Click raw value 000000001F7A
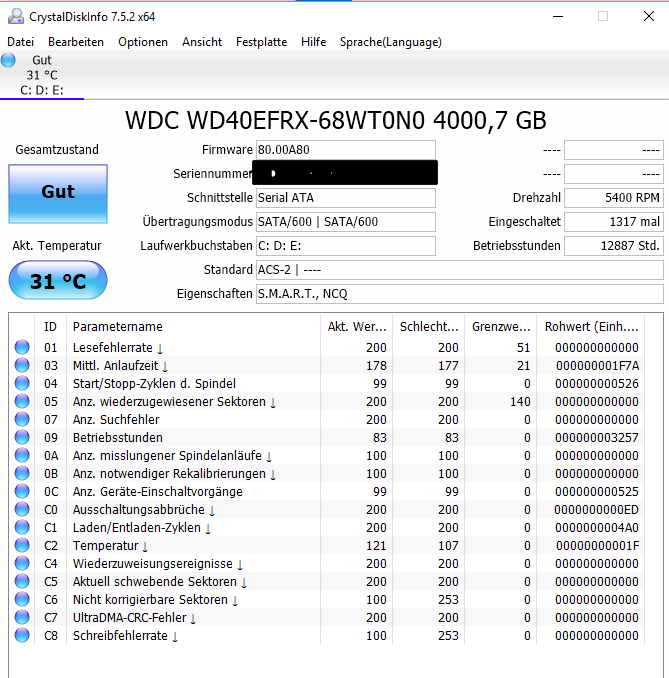The height and width of the screenshot is (678, 669). 597,366
